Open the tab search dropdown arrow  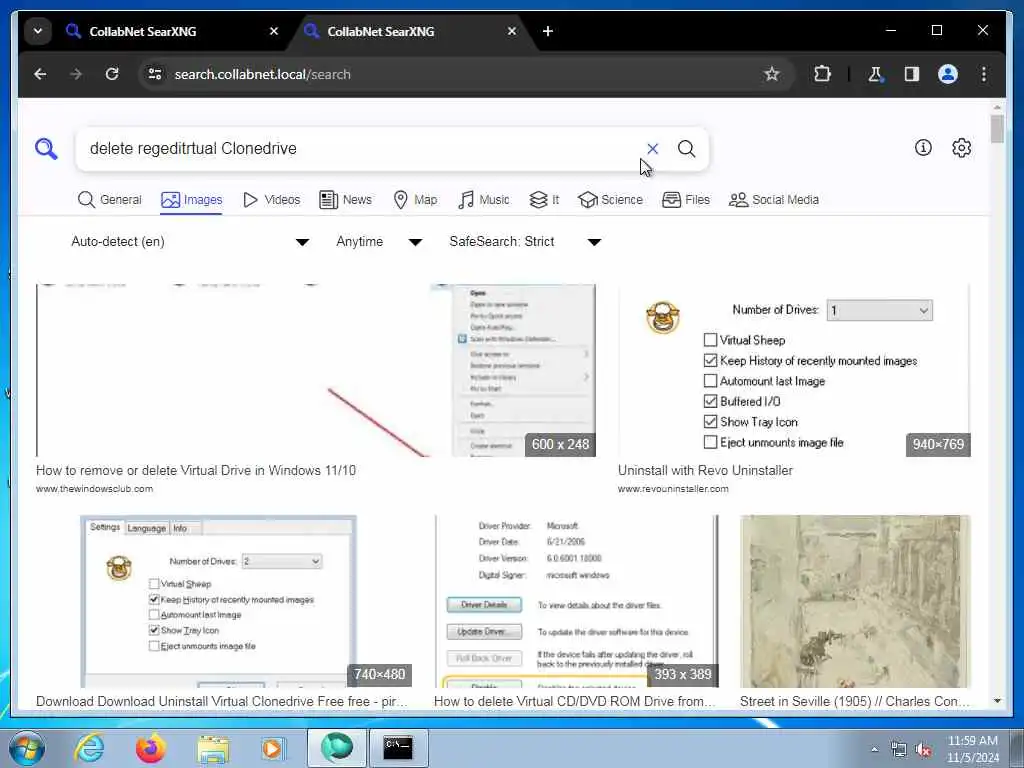coord(38,31)
